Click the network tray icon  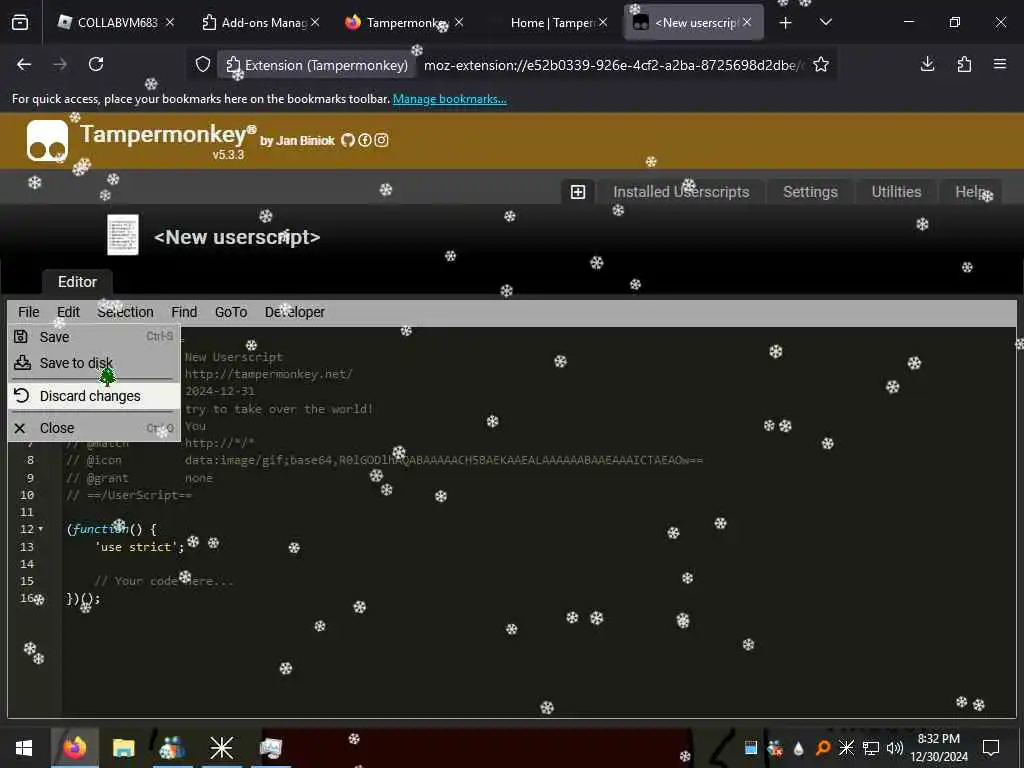871,748
